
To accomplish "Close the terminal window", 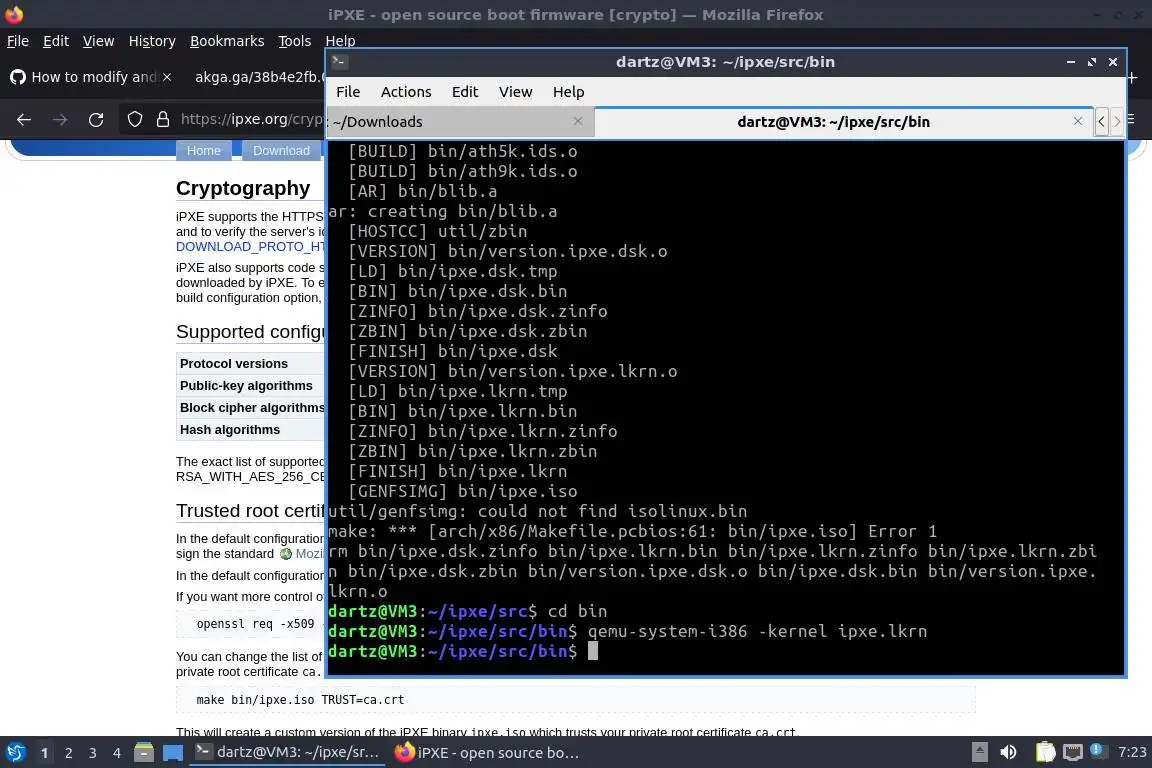I will [x=1113, y=62].
